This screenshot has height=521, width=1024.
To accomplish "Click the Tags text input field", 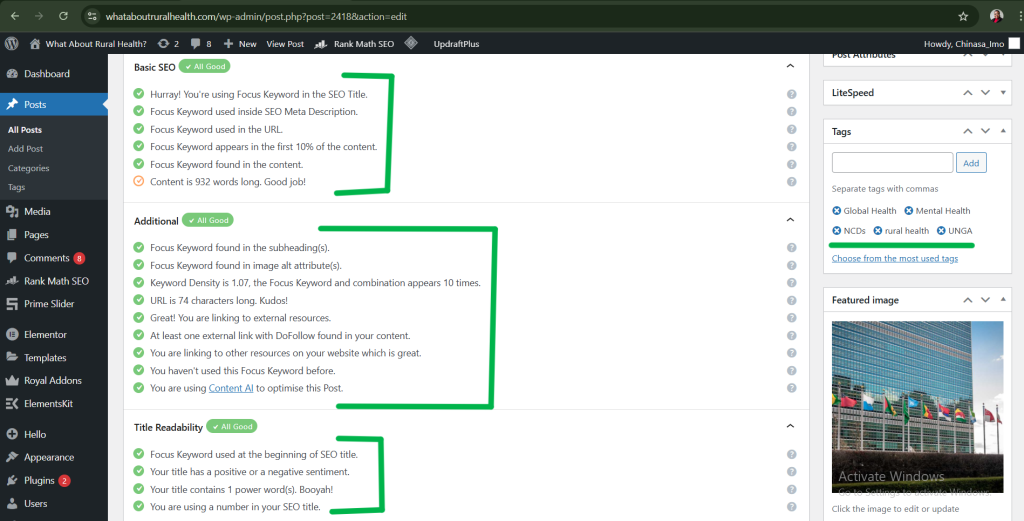I will 892,163.
